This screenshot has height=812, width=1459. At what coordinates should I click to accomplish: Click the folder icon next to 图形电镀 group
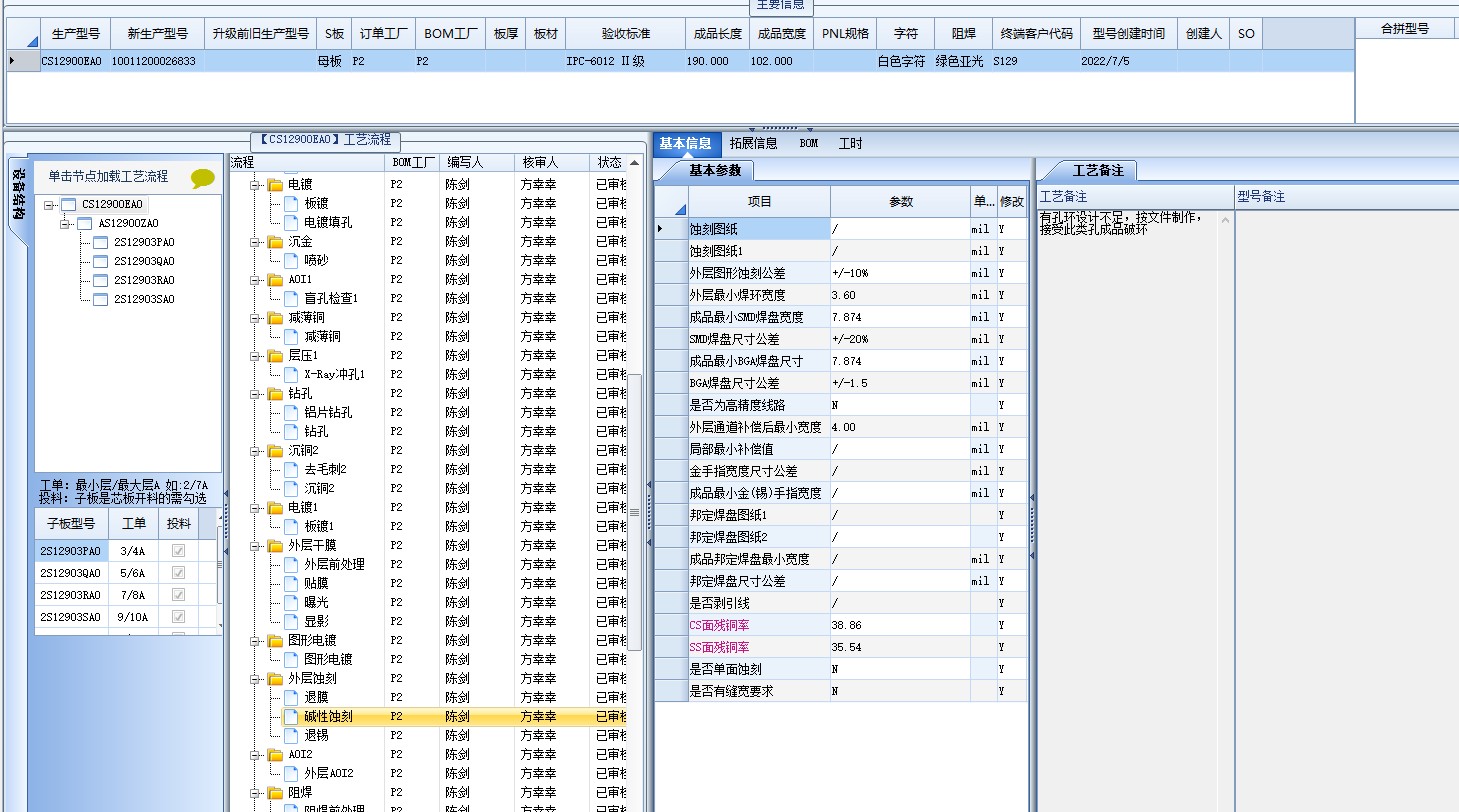[274, 641]
